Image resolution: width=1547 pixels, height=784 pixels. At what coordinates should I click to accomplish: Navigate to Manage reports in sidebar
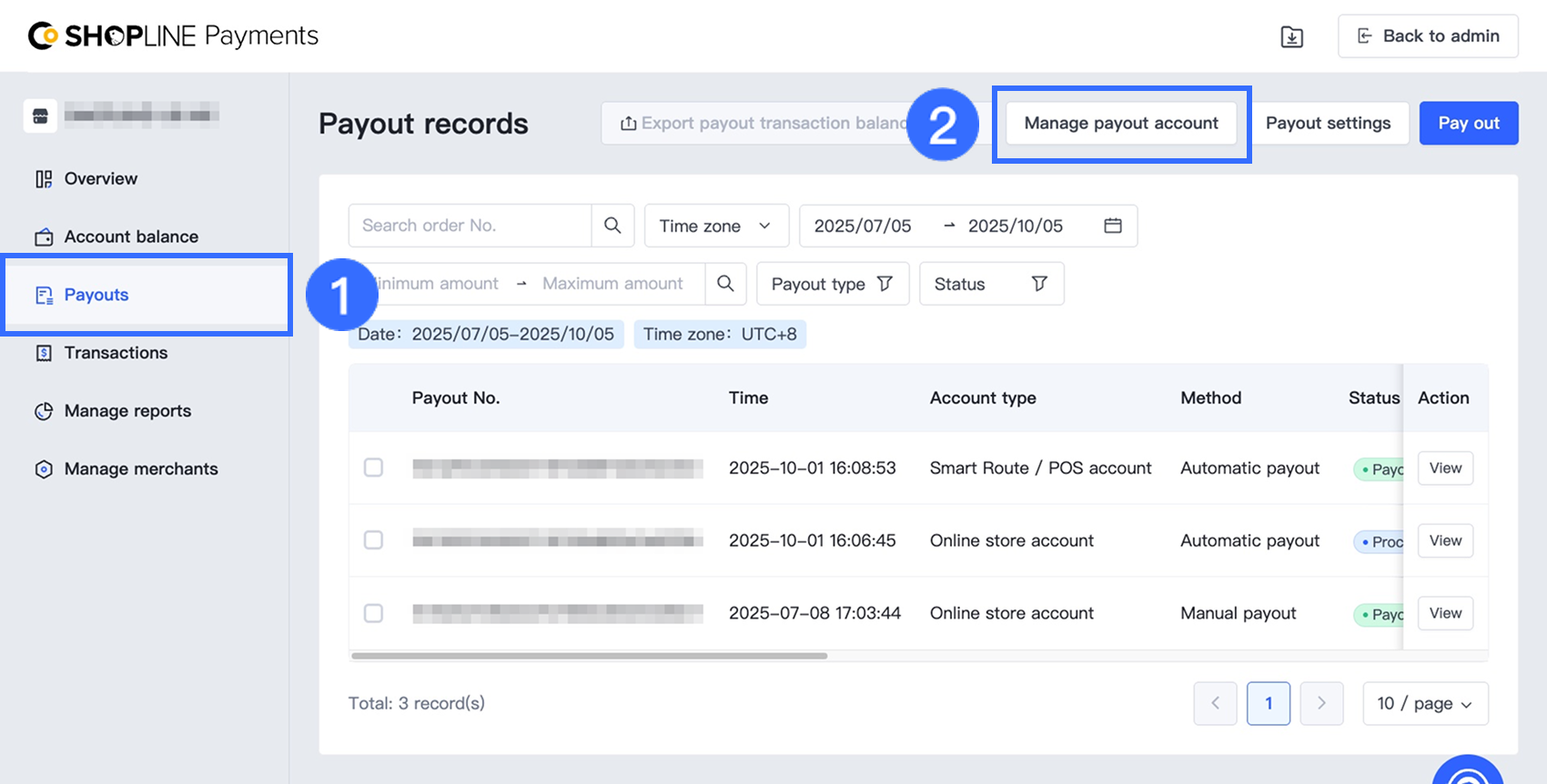(x=127, y=411)
